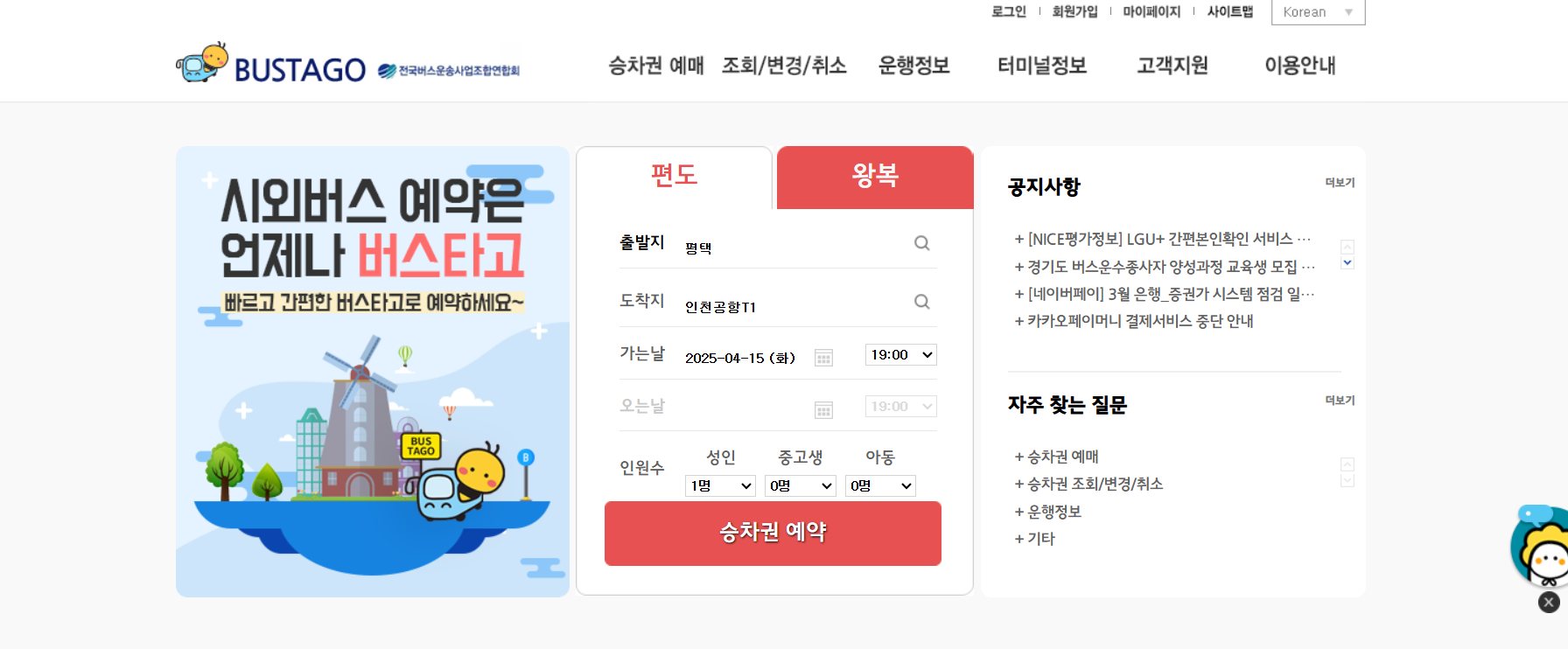Switch to 편도 one-way tab
1568x649 pixels.
(x=674, y=177)
